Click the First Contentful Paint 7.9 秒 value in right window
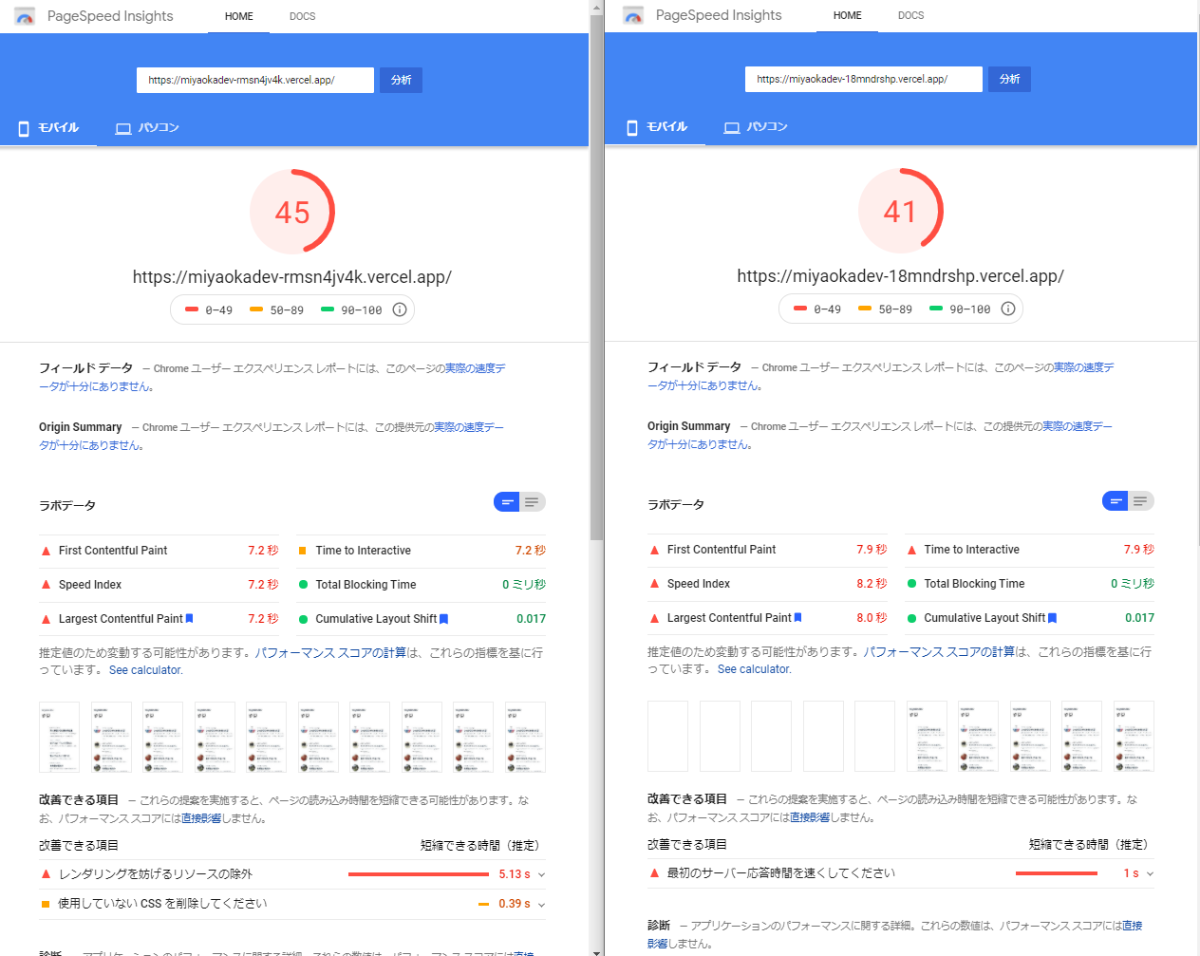This screenshot has height=956, width=1200. coord(871,550)
